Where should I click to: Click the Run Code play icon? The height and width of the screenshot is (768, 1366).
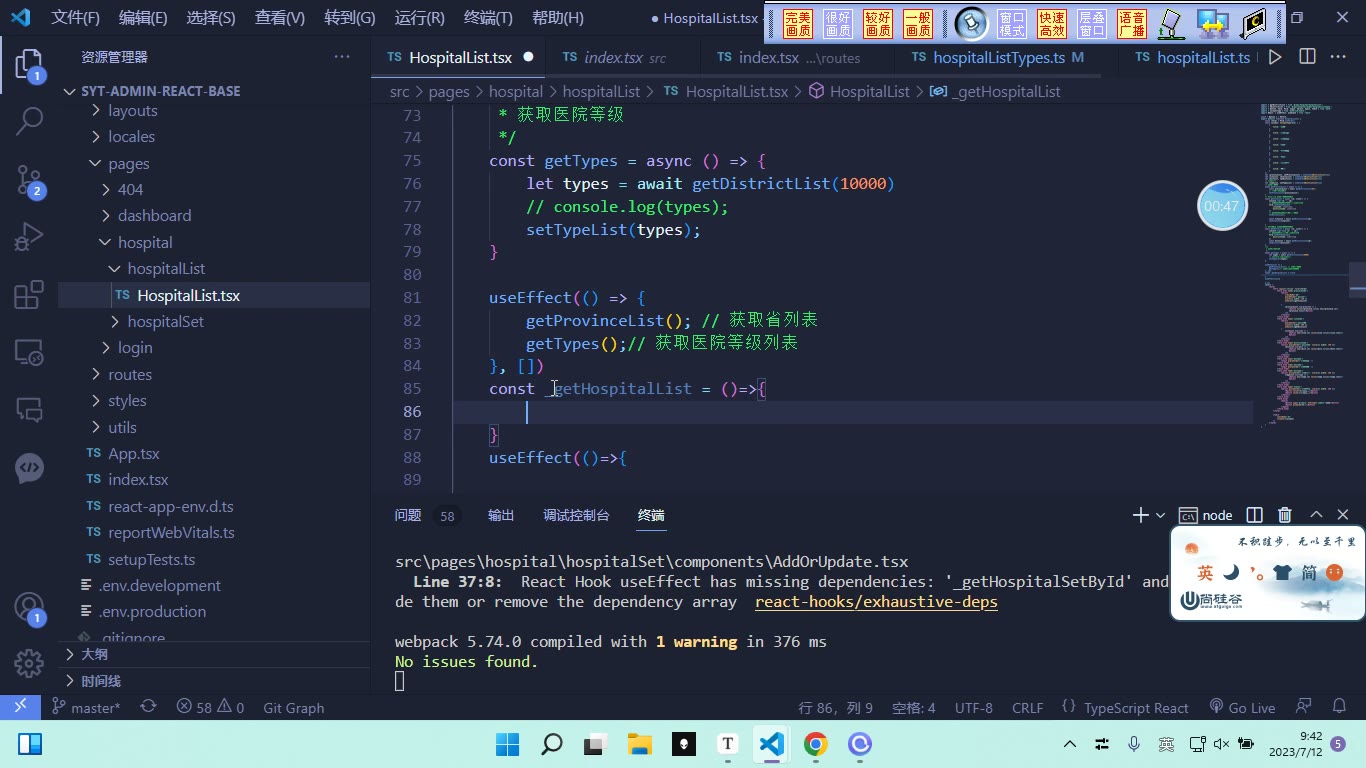(1275, 57)
